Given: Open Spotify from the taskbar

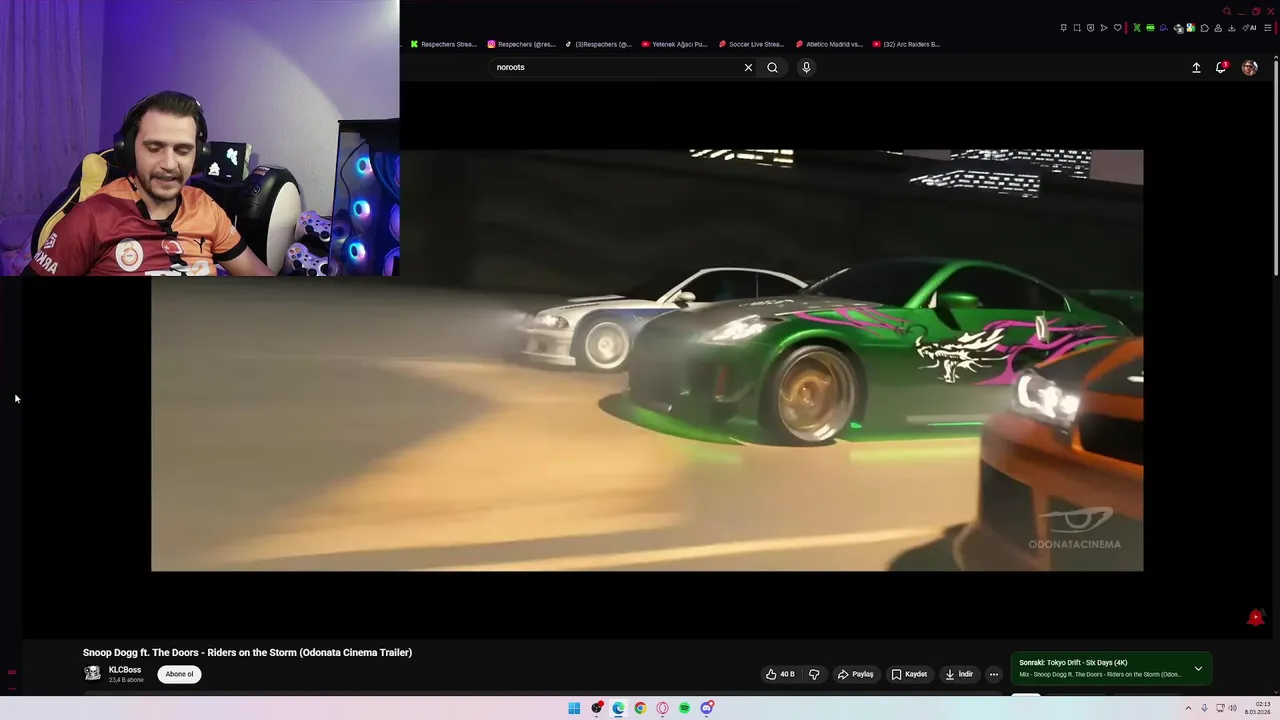Looking at the screenshot, I should click(684, 708).
